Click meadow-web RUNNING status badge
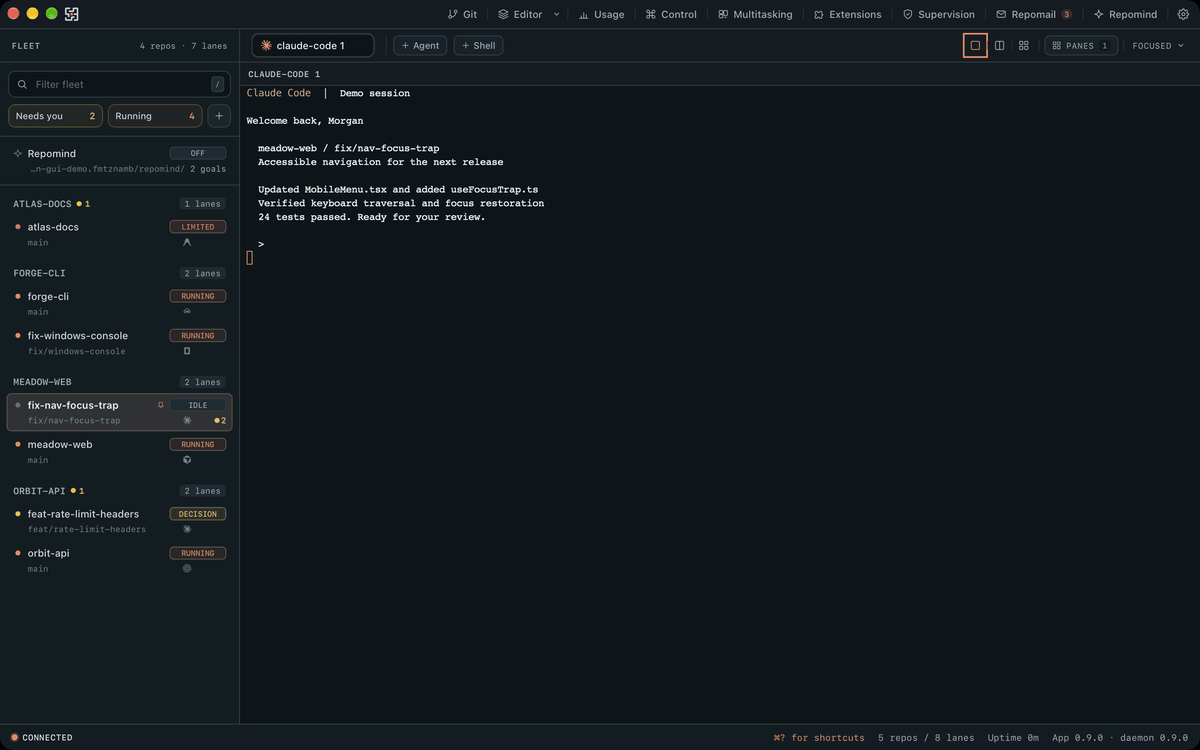 click(x=198, y=445)
